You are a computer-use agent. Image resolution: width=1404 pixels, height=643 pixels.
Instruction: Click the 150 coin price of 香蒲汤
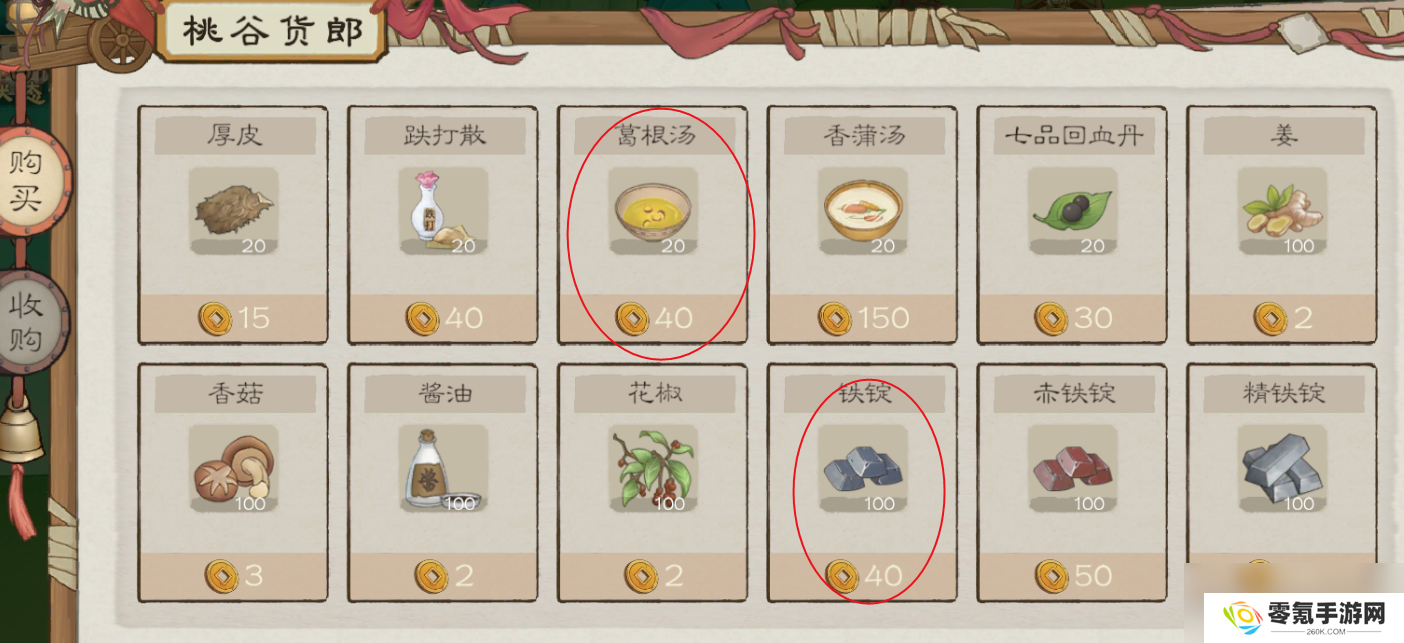(863, 318)
